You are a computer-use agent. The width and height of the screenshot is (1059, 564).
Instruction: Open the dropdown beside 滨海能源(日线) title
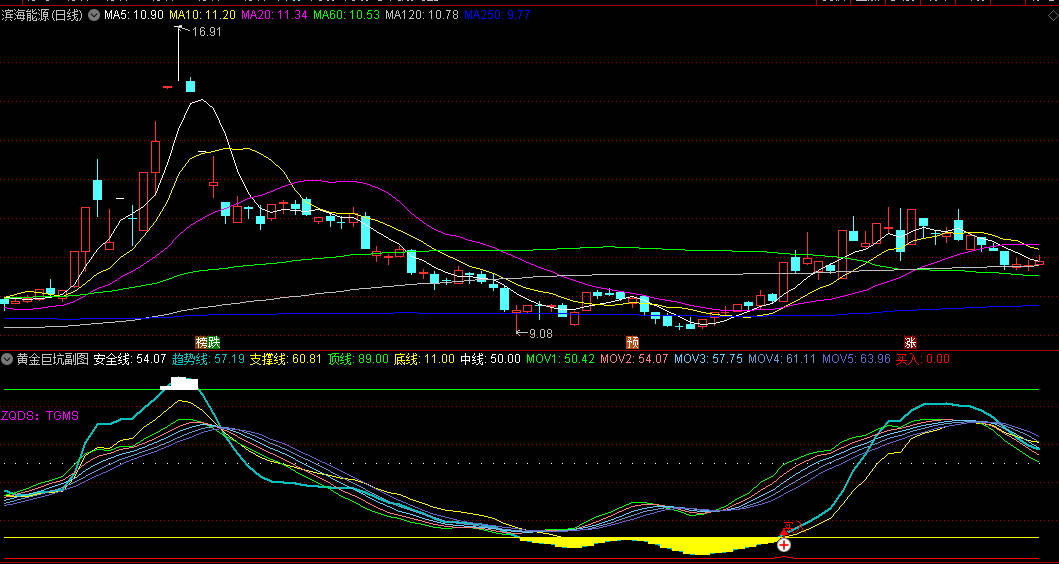93,14
